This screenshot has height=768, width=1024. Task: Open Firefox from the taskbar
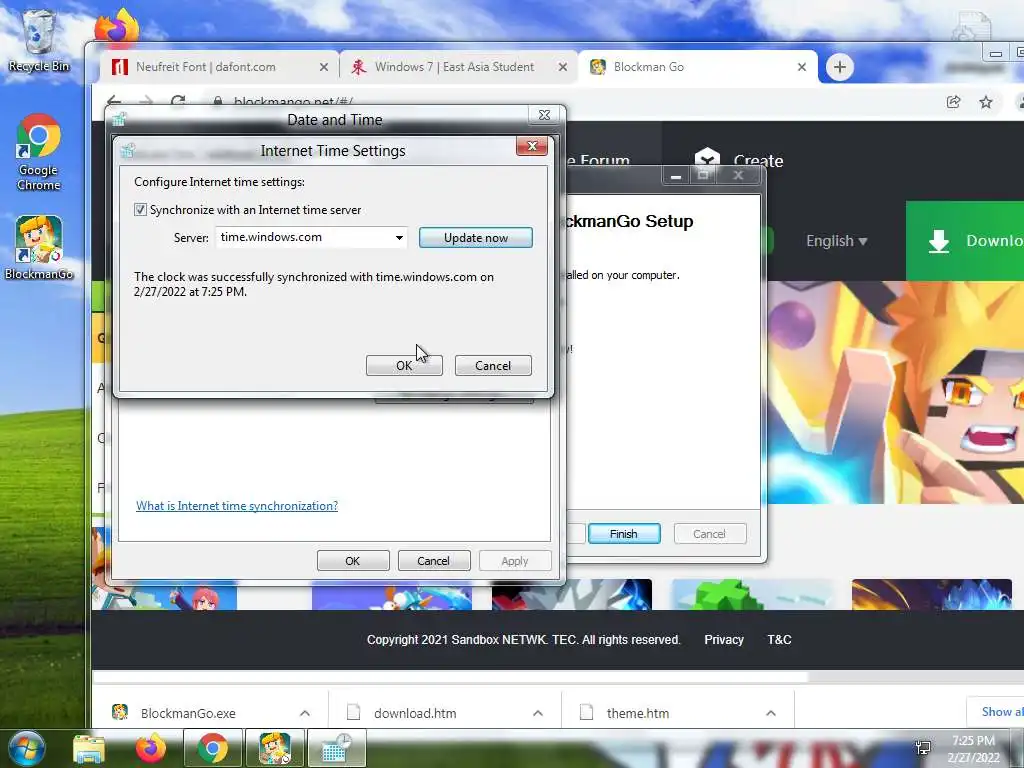click(150, 749)
